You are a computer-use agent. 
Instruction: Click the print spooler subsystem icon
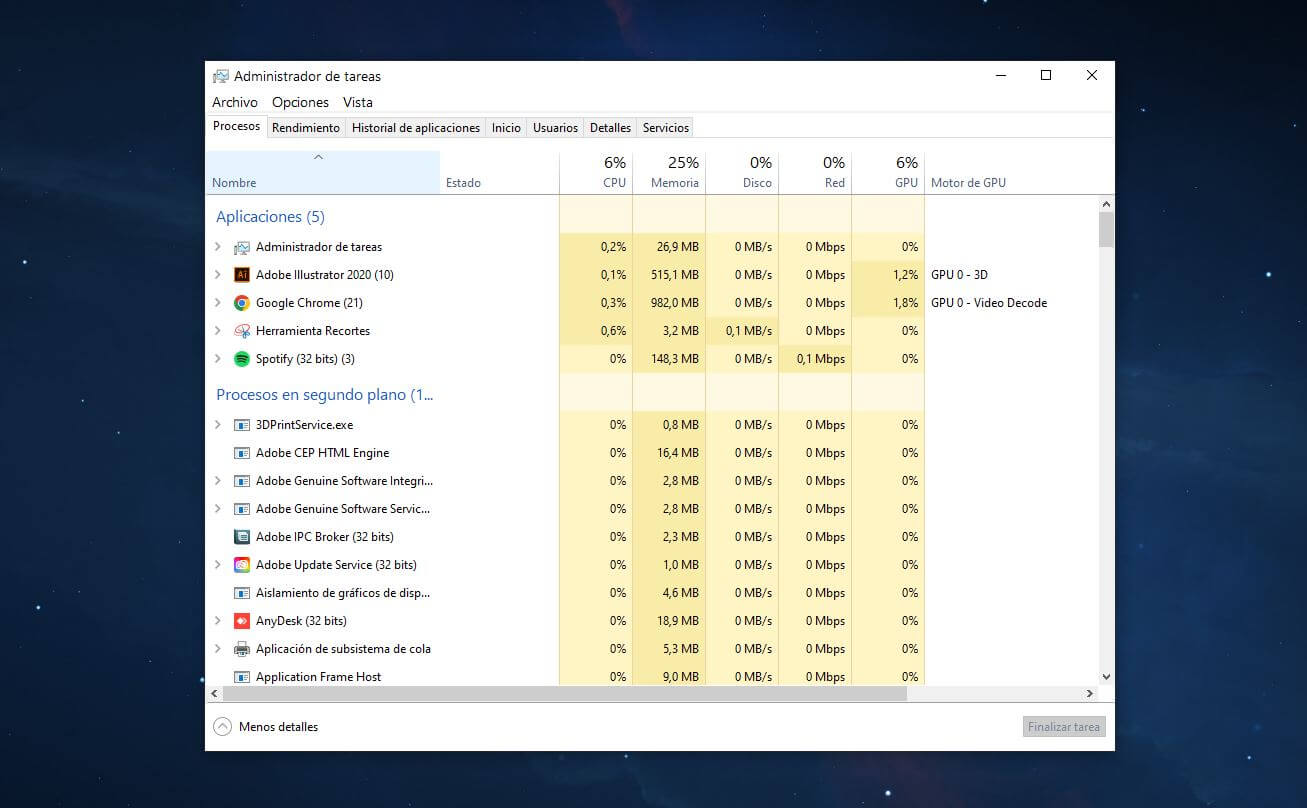pyautogui.click(x=242, y=649)
